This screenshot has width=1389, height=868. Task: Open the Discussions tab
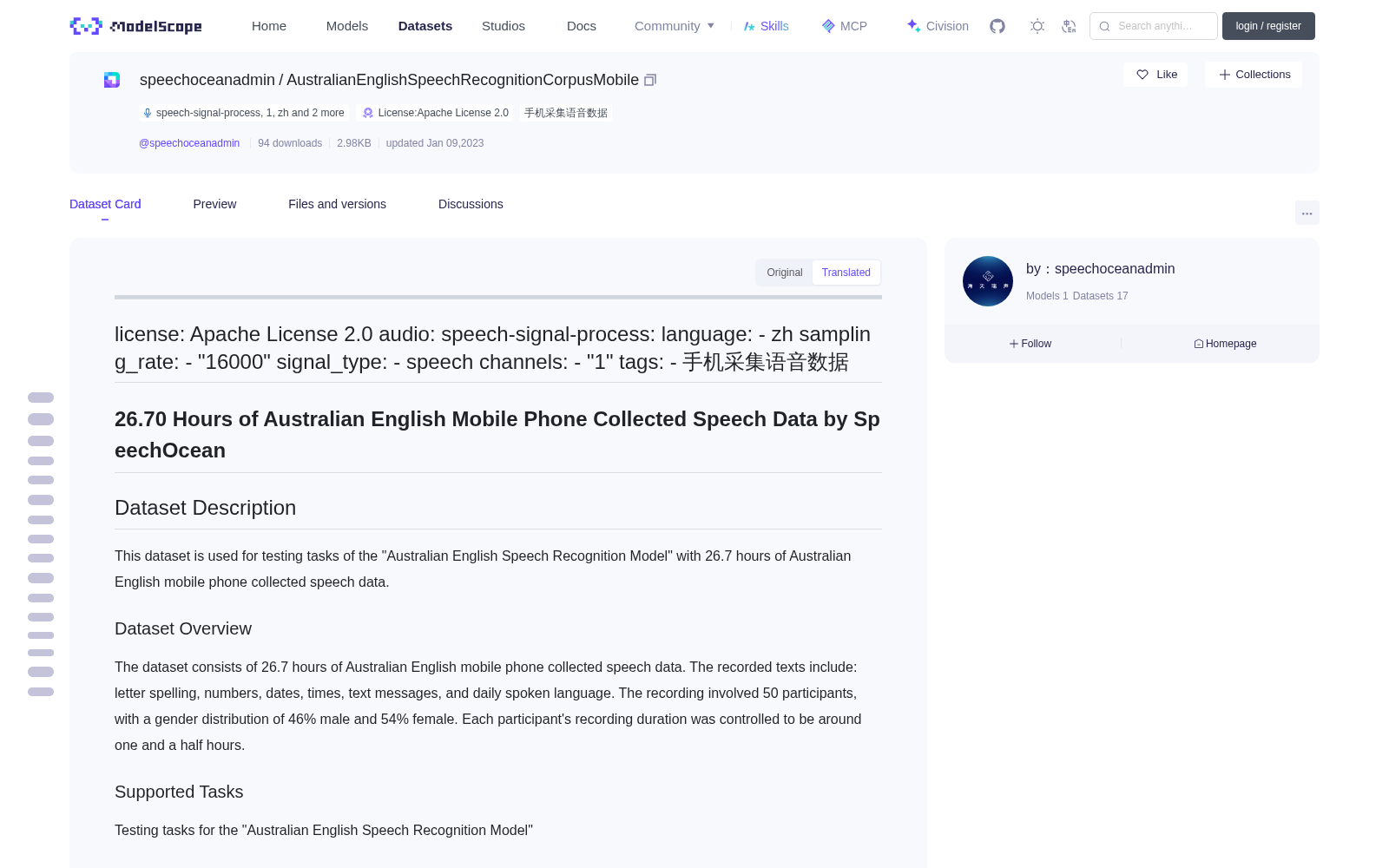tap(471, 204)
